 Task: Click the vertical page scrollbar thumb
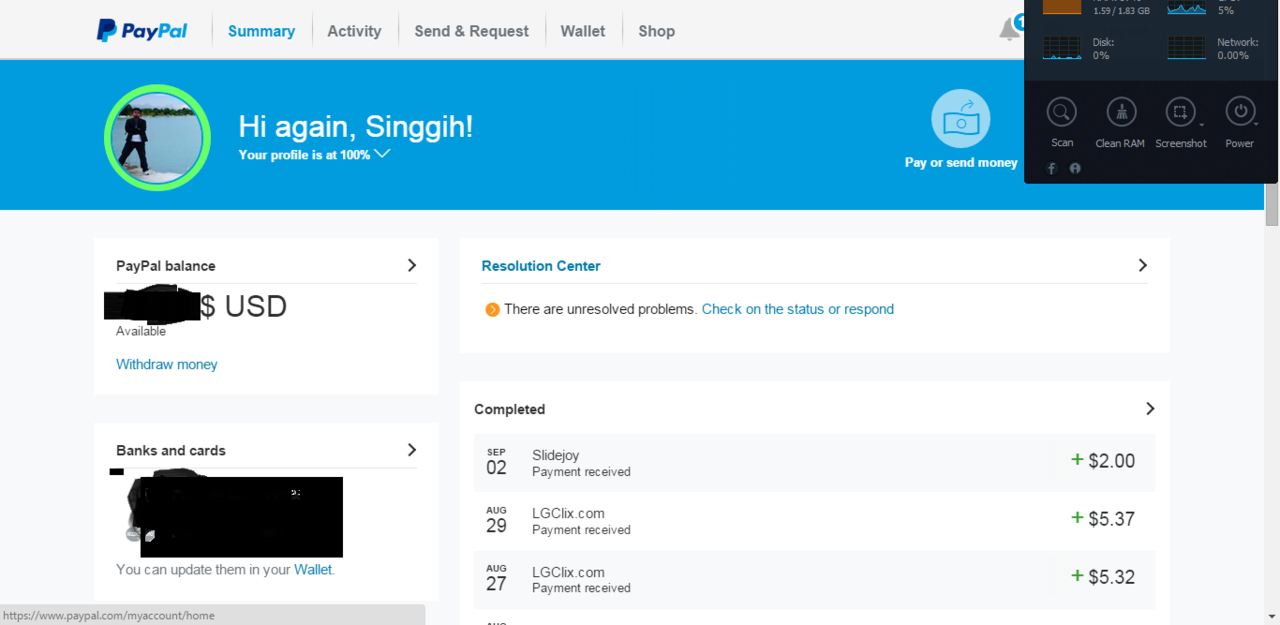(x=1272, y=203)
